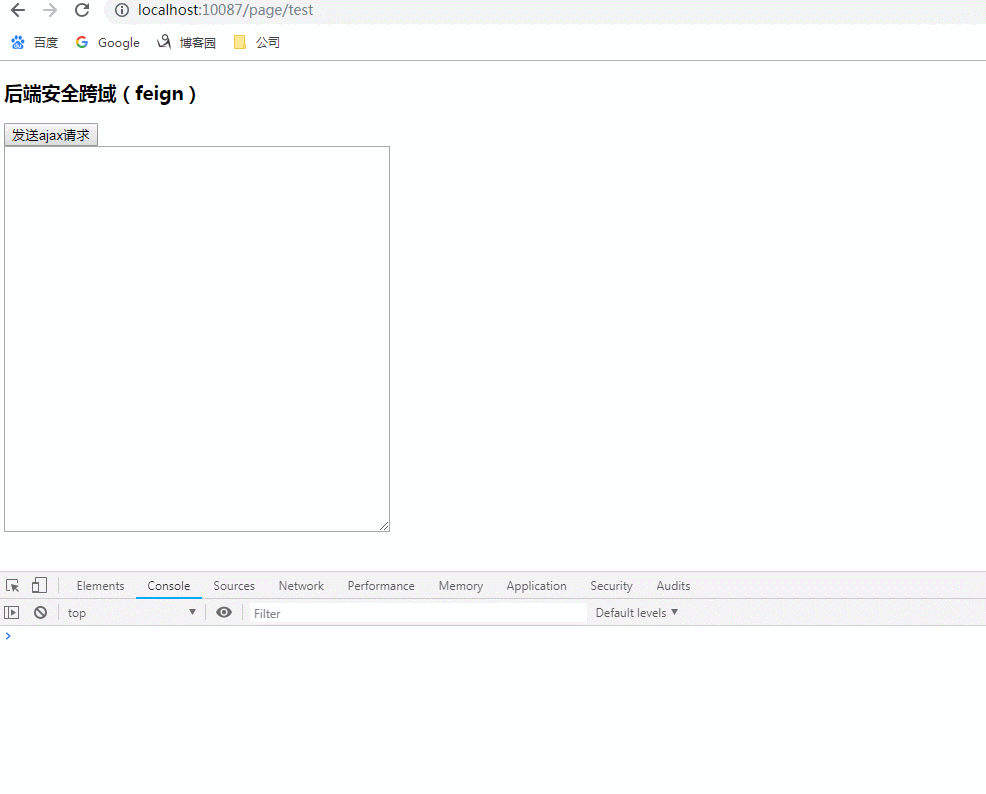Click the browser forward arrow
This screenshot has width=986, height=794.
(x=50, y=10)
